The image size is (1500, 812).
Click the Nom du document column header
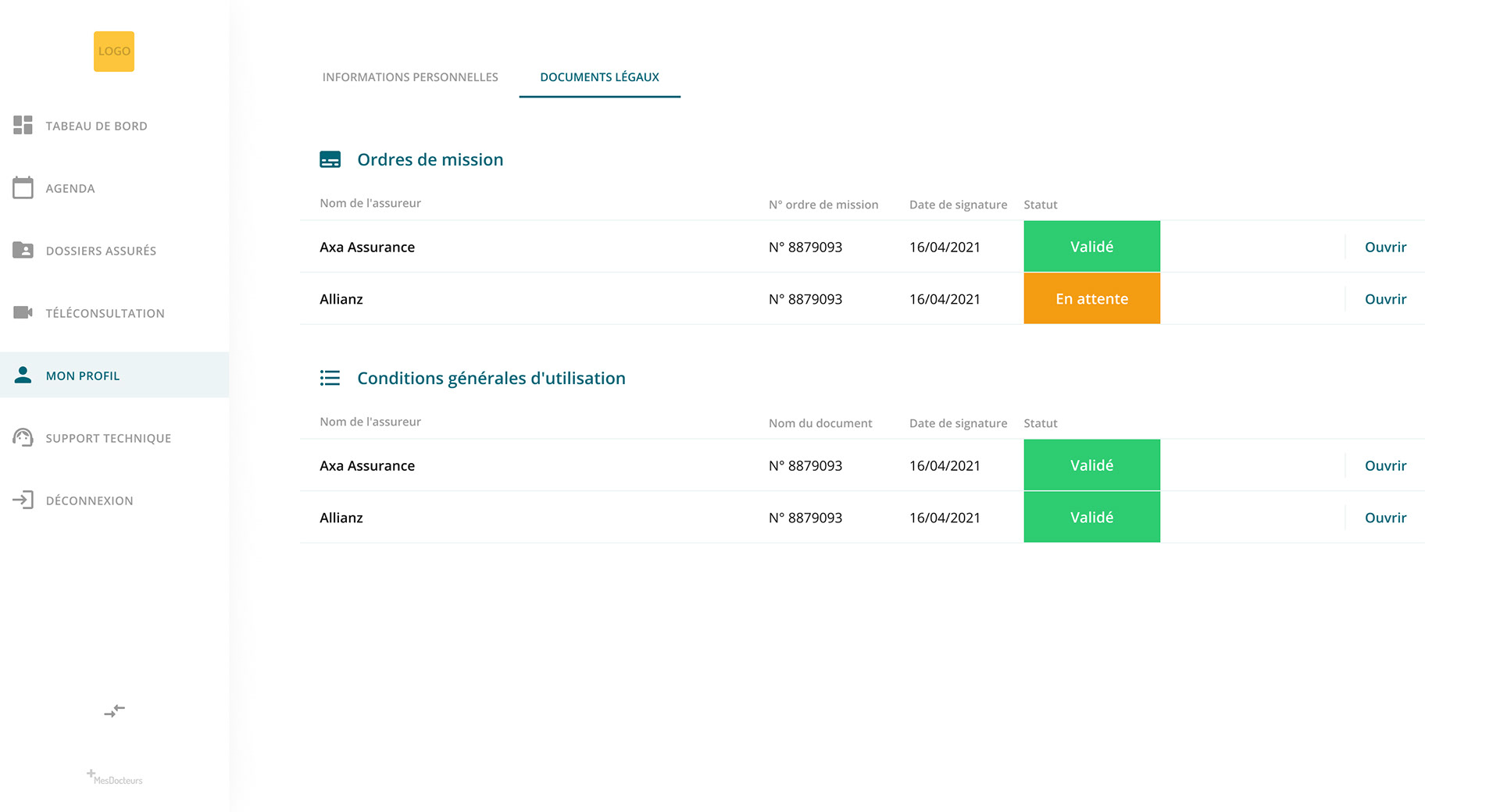[x=820, y=423]
